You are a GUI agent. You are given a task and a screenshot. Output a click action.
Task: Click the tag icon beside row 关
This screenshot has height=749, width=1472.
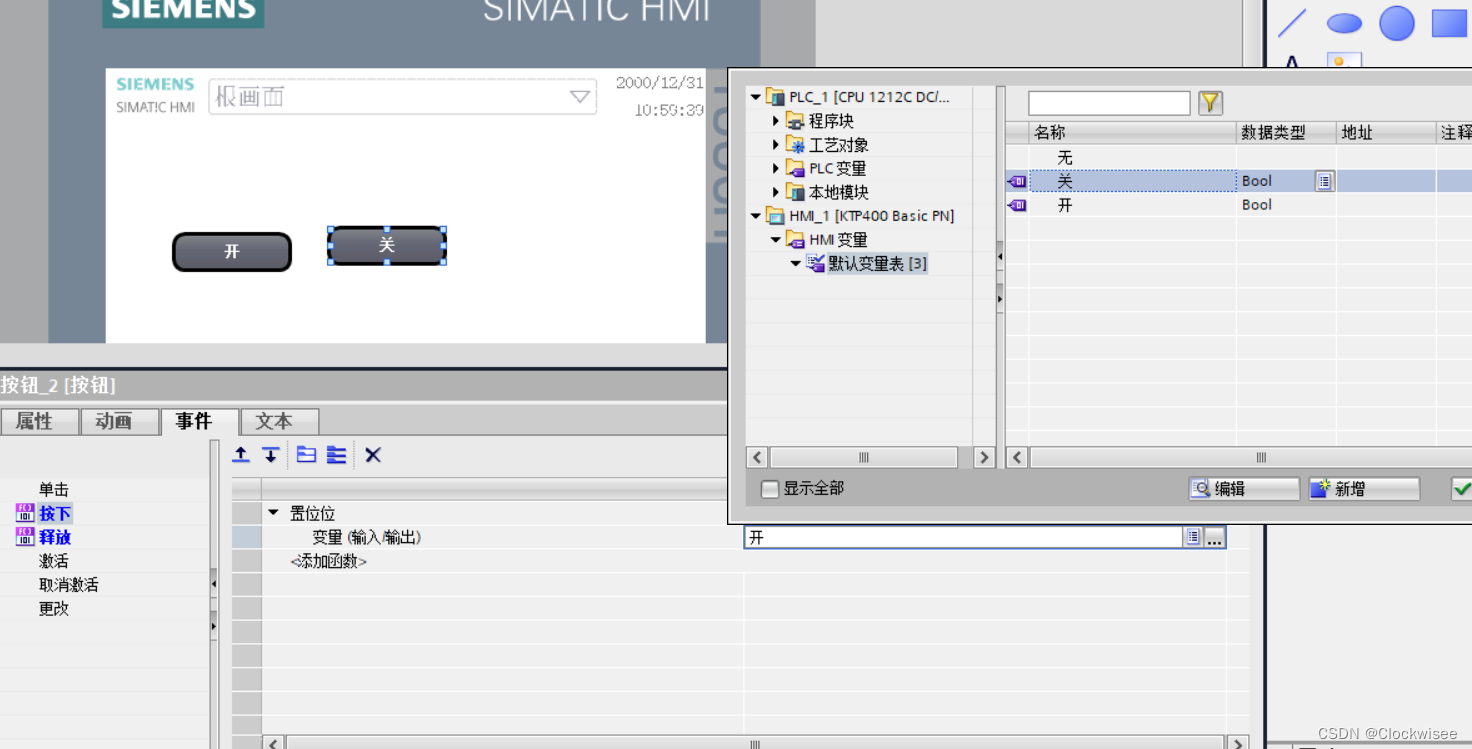tap(1017, 181)
